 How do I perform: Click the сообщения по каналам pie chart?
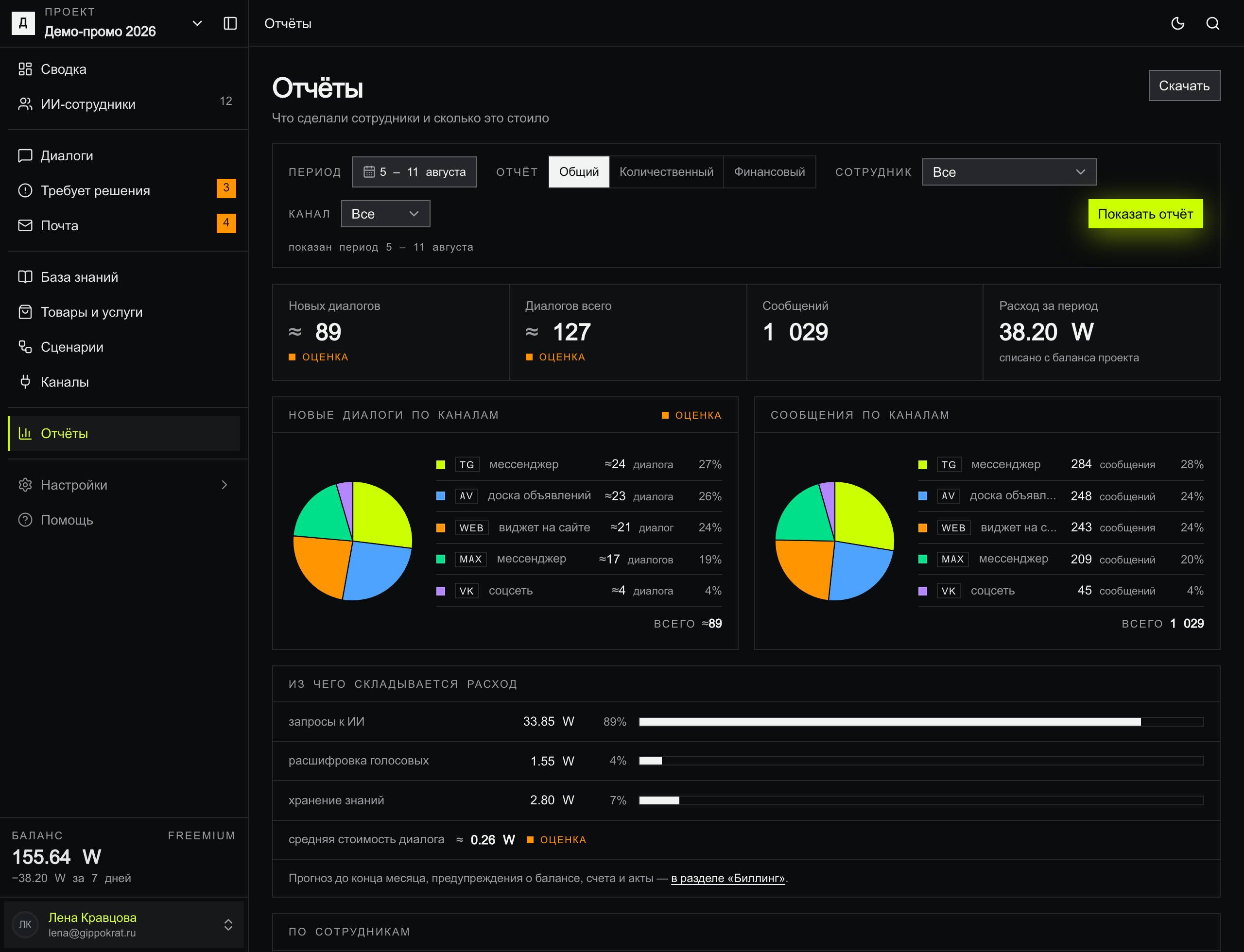pos(835,541)
